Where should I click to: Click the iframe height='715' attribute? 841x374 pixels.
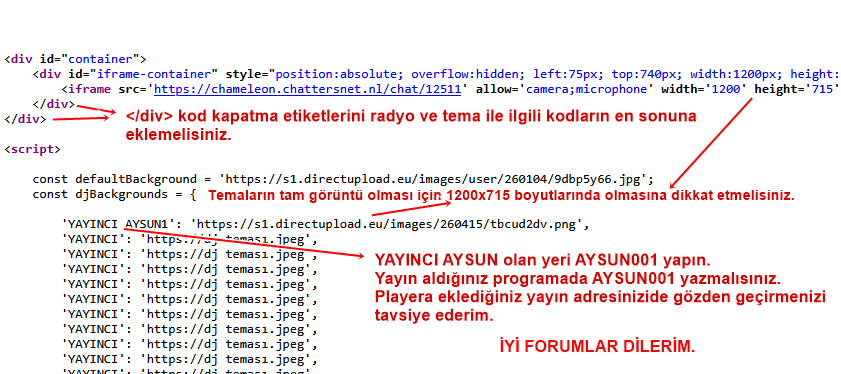point(796,89)
